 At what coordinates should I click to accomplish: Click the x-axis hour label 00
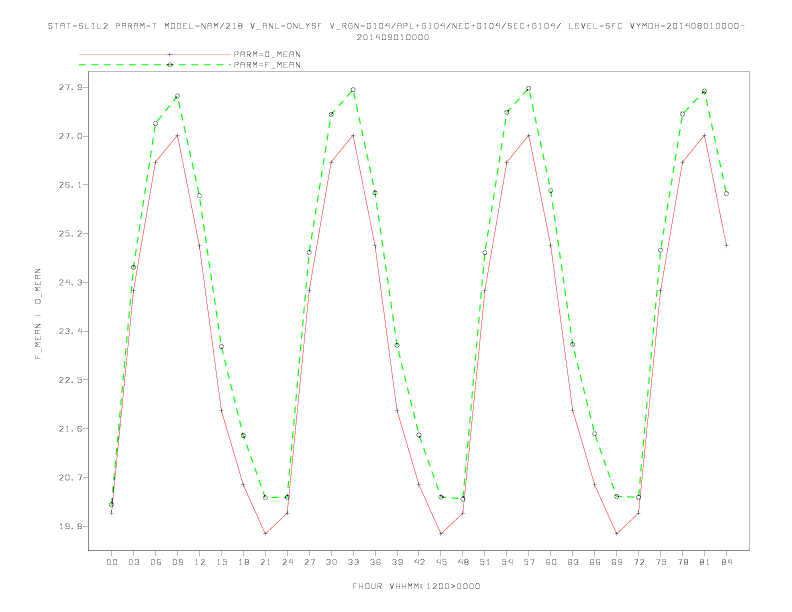[x=112, y=562]
